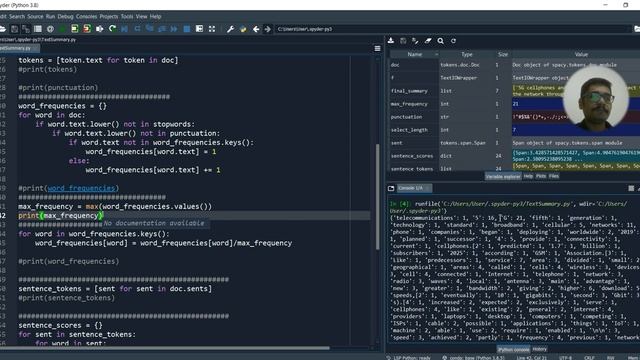The image size is (640, 360).
Task: Open editor pane options hamburger menu
Action: click(378, 49)
